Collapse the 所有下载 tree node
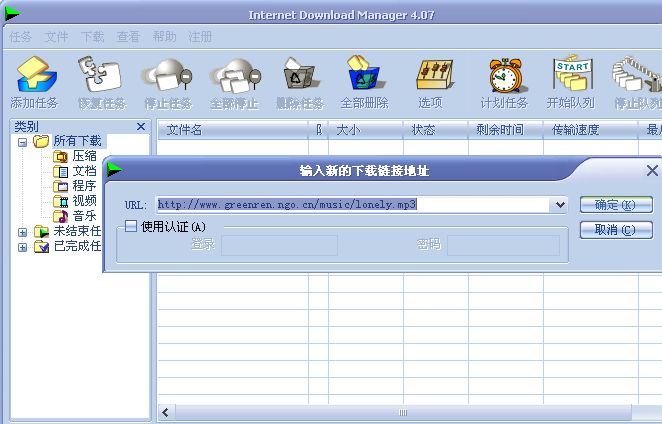The width and height of the screenshot is (662, 424). click(22, 142)
